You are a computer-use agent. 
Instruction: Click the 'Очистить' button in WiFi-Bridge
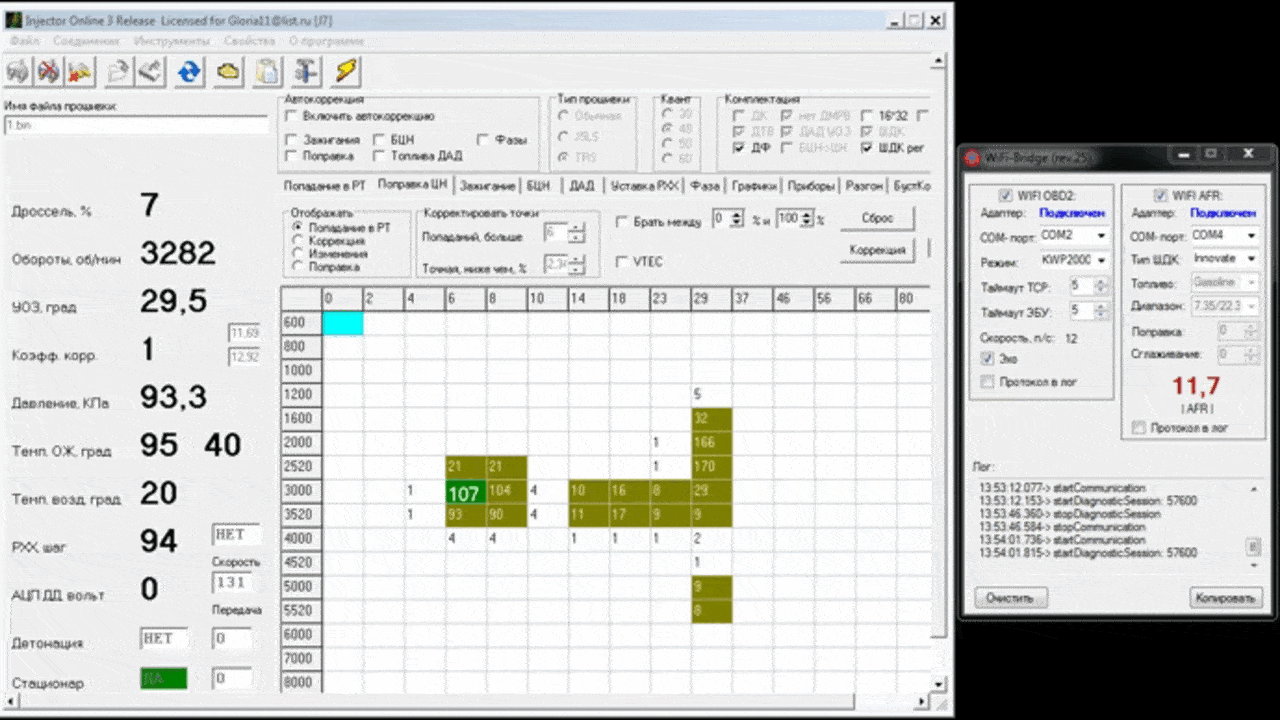click(1011, 598)
